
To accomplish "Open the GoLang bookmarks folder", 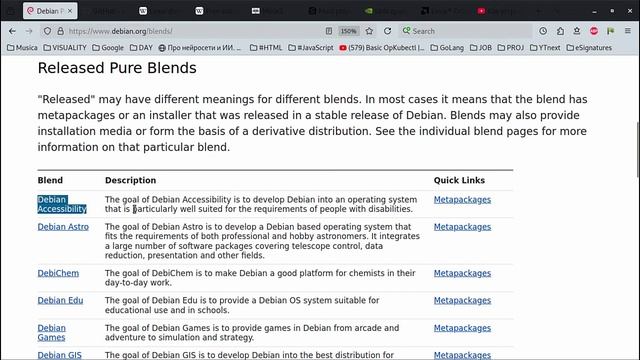I will [x=447, y=48].
